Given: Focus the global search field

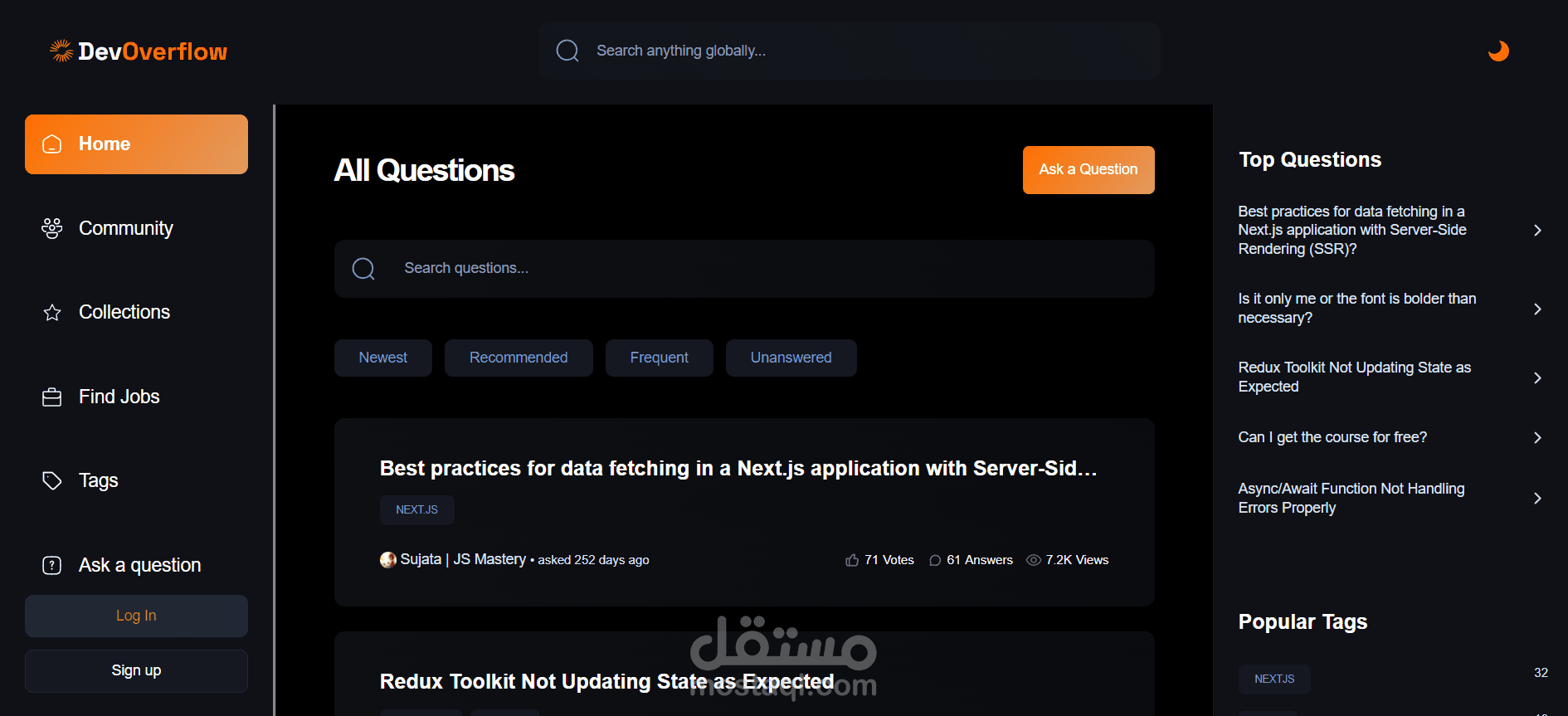Looking at the screenshot, I should tap(850, 51).
